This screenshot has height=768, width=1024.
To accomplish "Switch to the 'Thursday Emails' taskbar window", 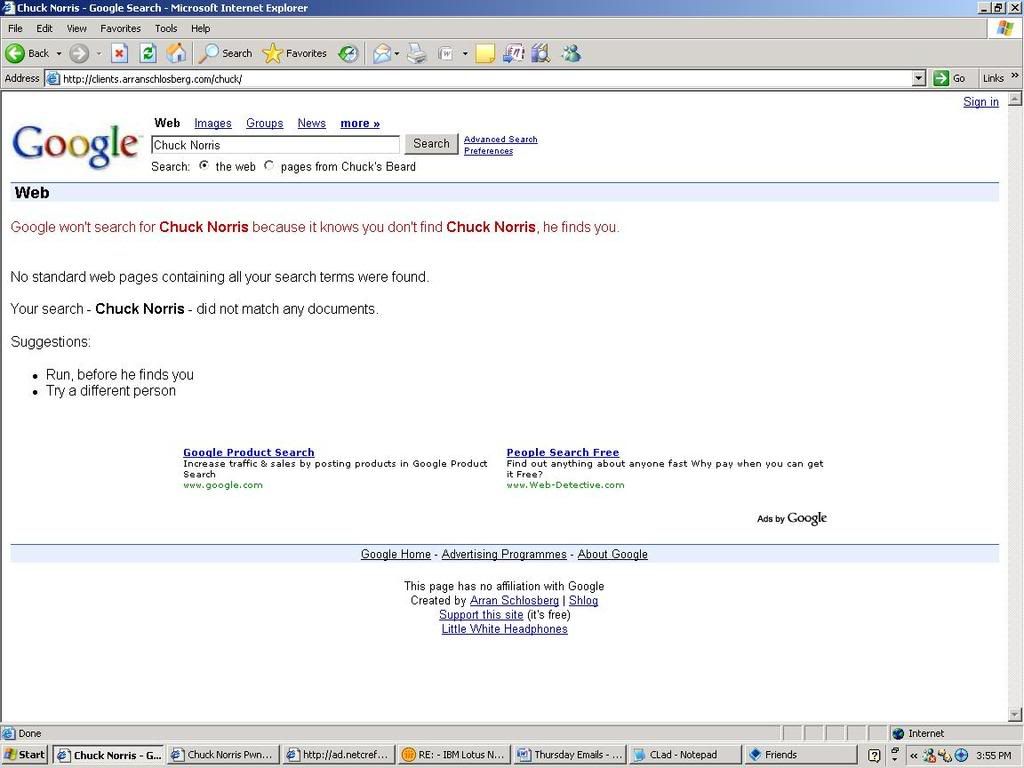I will pos(569,755).
